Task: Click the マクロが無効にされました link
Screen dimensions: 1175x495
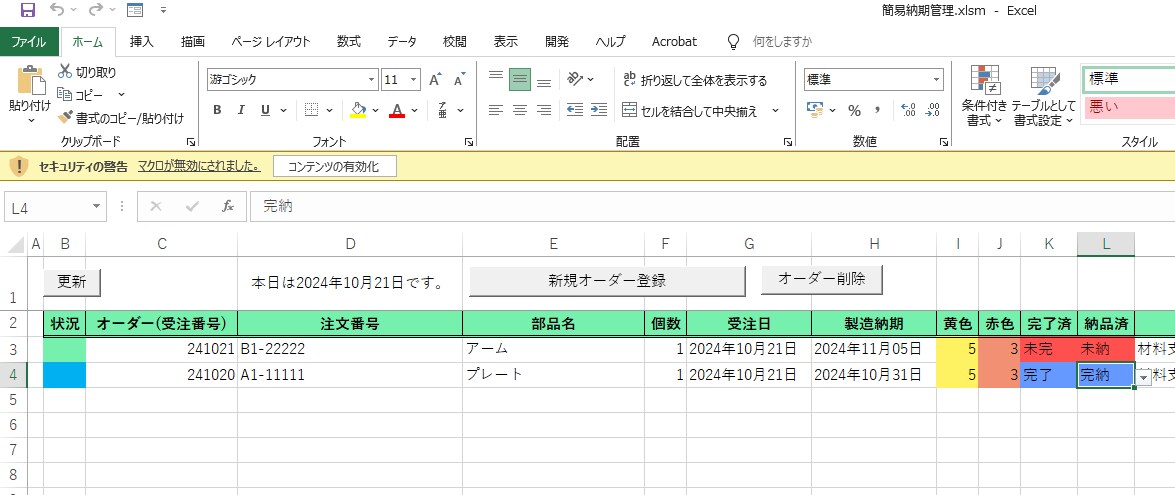Action: tap(199, 166)
